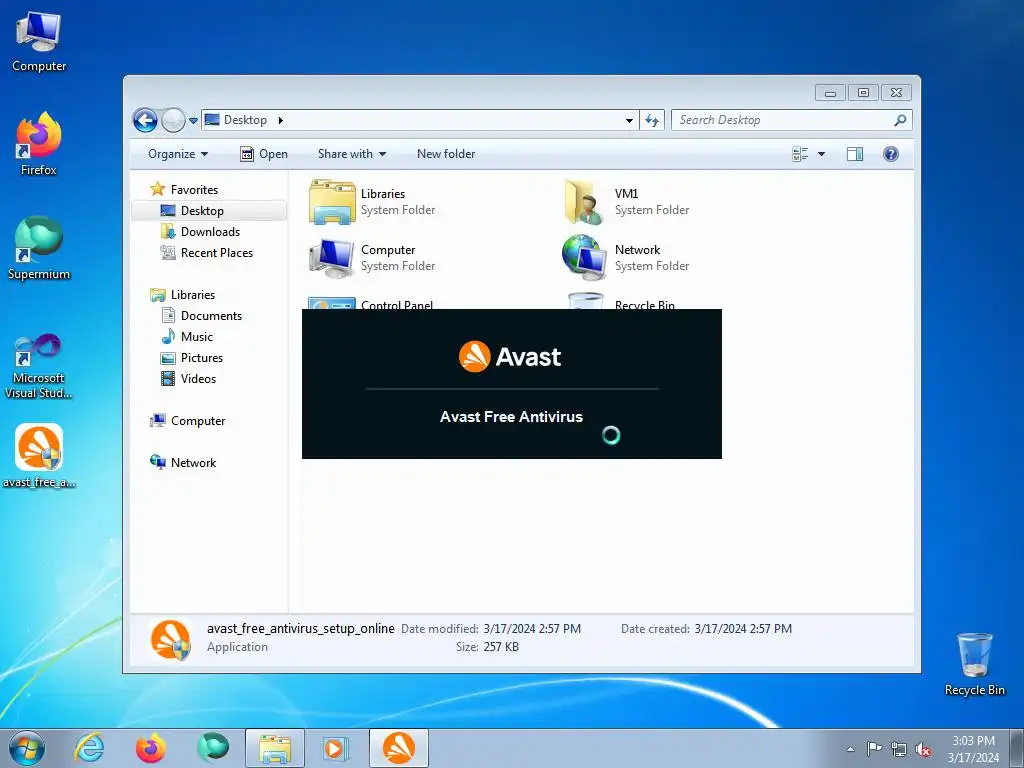The height and width of the screenshot is (768, 1024).
Task: Click the Windows Start orb
Action: [x=27, y=748]
